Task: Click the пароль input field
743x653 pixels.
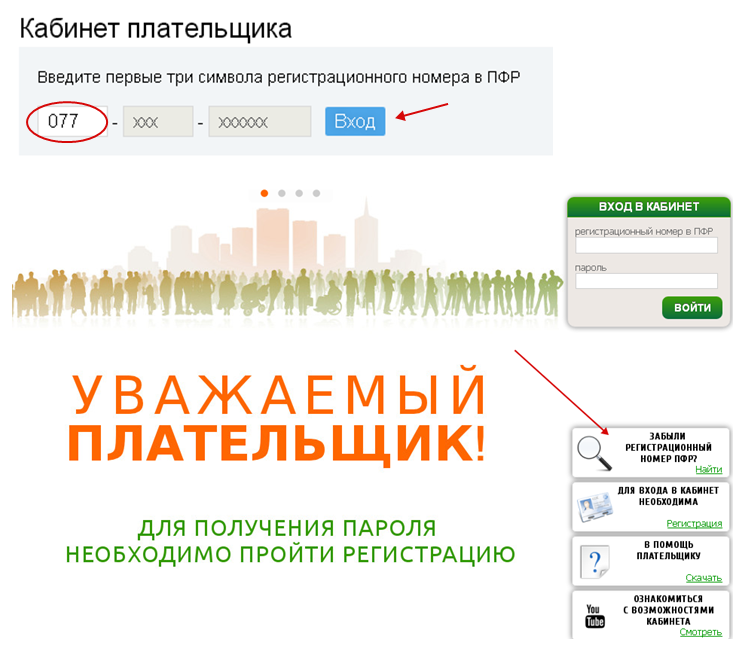Action: click(646, 281)
